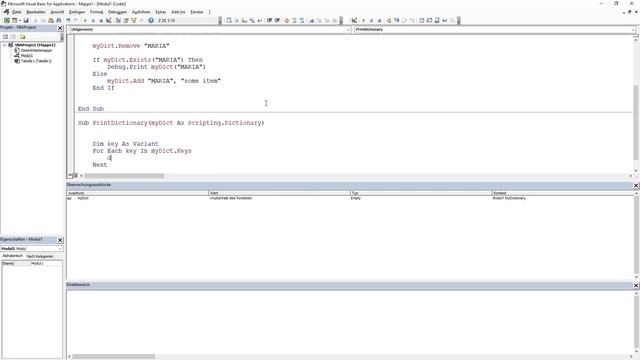The image size is (640, 360).
Task: Click the View Microsoft Excel icon
Action: [x=7, y=20]
